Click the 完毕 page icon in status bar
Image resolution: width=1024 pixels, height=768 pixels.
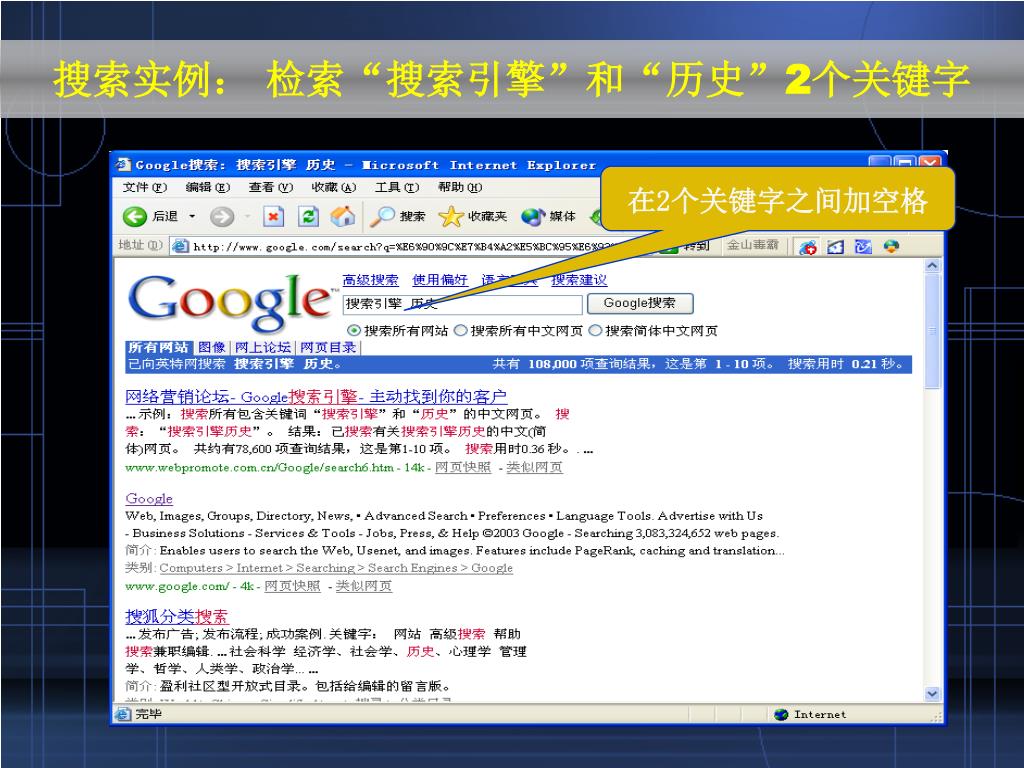click(x=123, y=714)
